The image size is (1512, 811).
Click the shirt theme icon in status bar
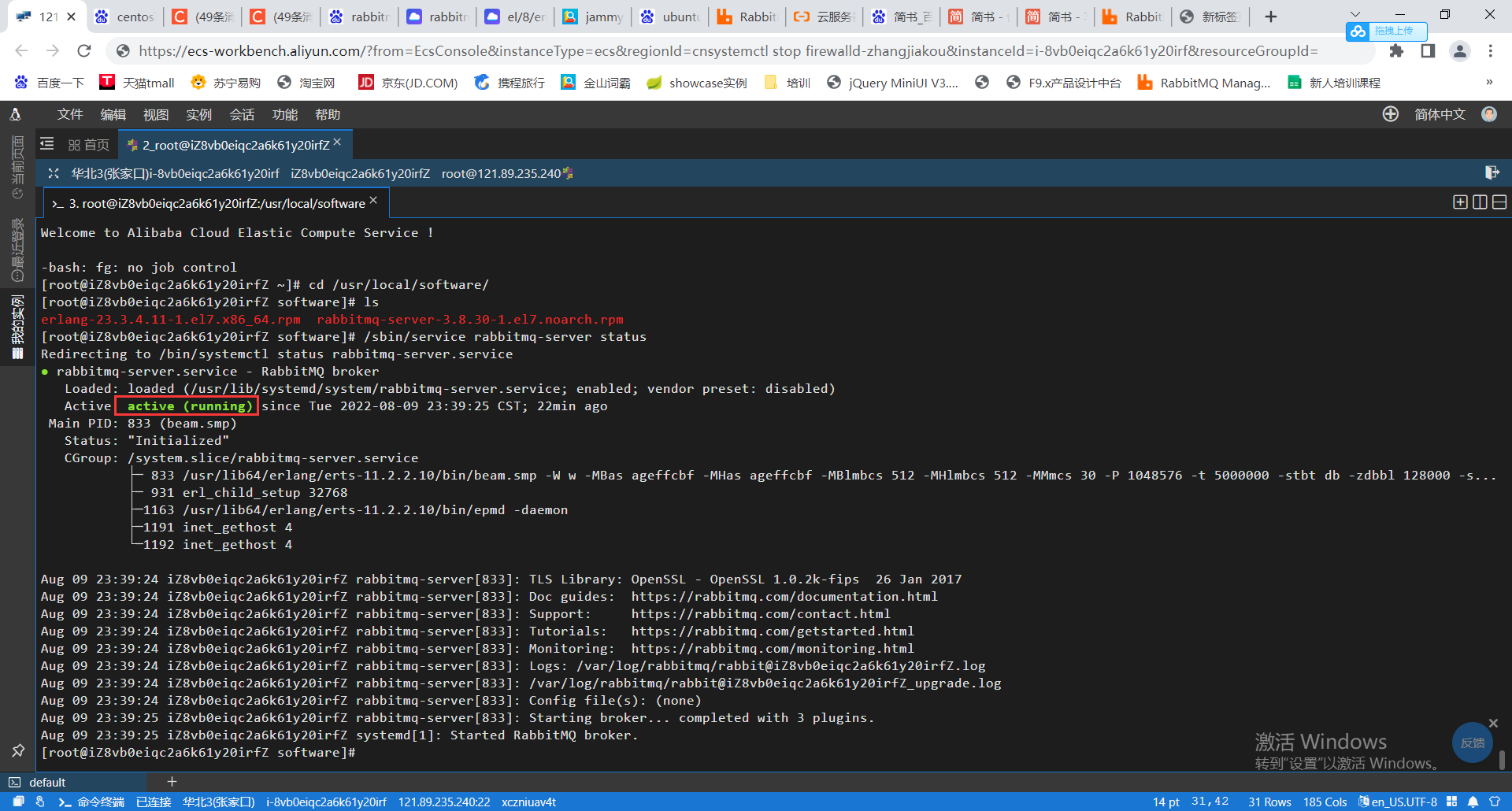(1495, 802)
